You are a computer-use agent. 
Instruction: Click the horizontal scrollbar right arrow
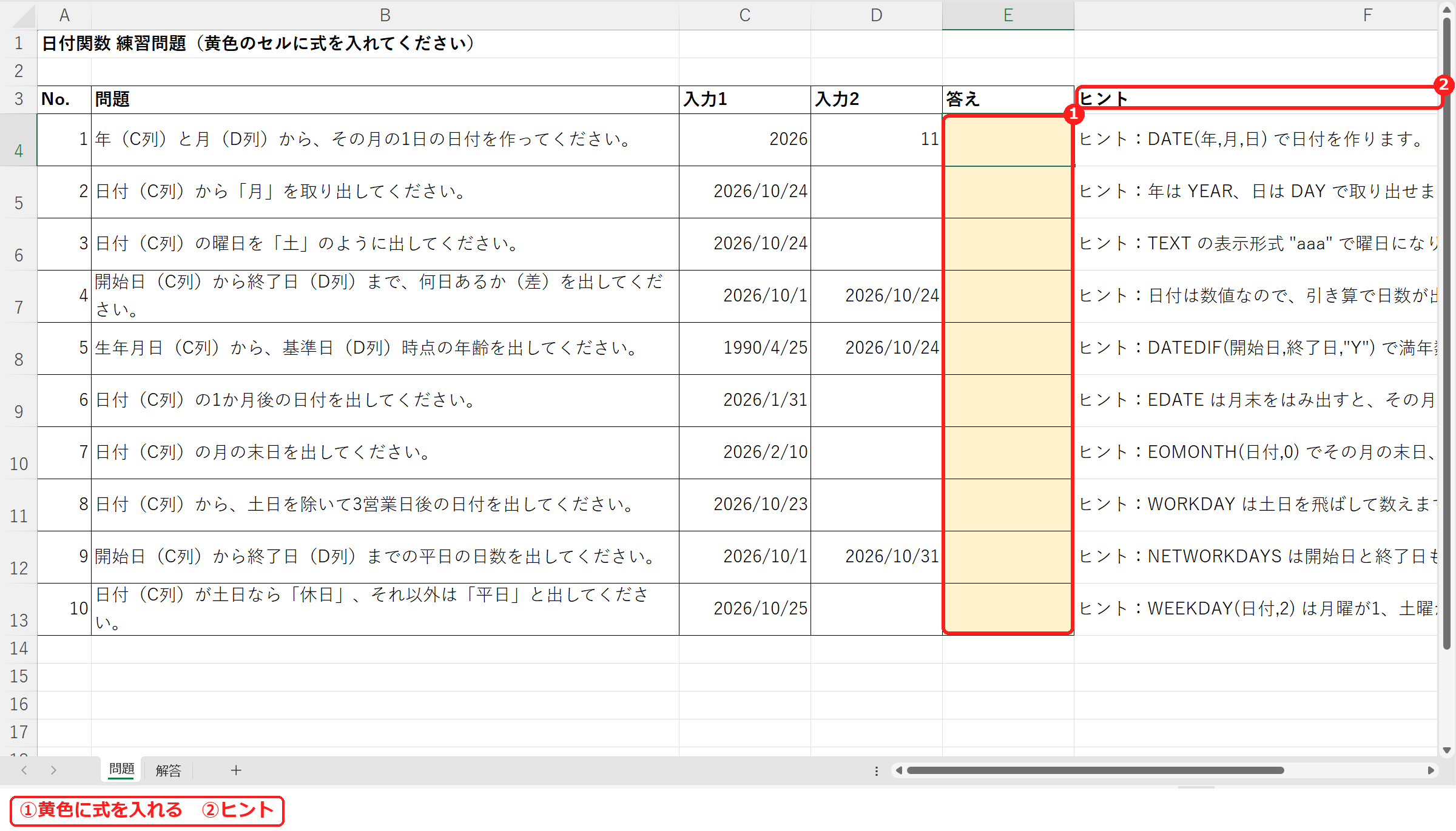(x=1431, y=770)
